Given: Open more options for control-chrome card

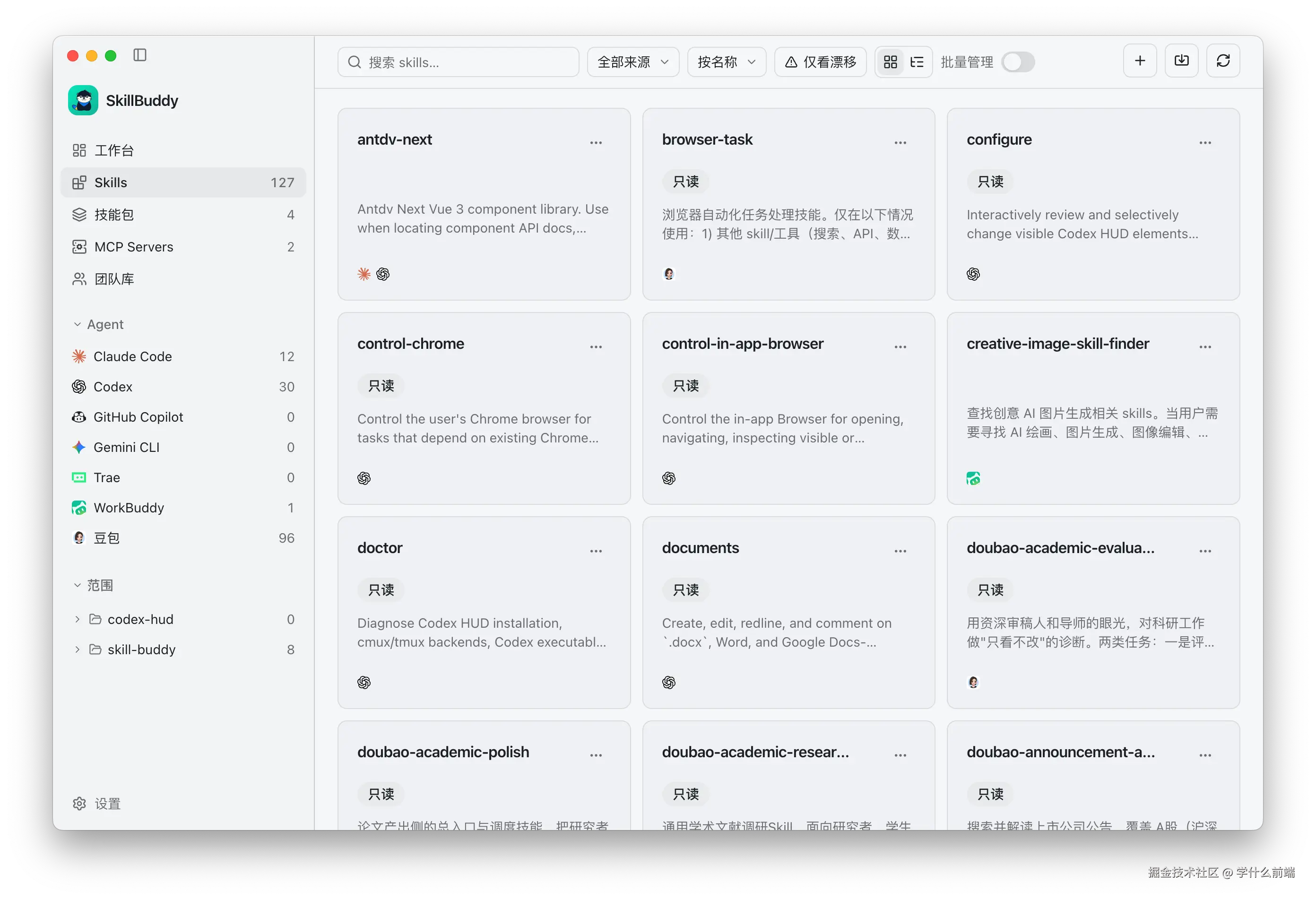Looking at the screenshot, I should [x=596, y=346].
